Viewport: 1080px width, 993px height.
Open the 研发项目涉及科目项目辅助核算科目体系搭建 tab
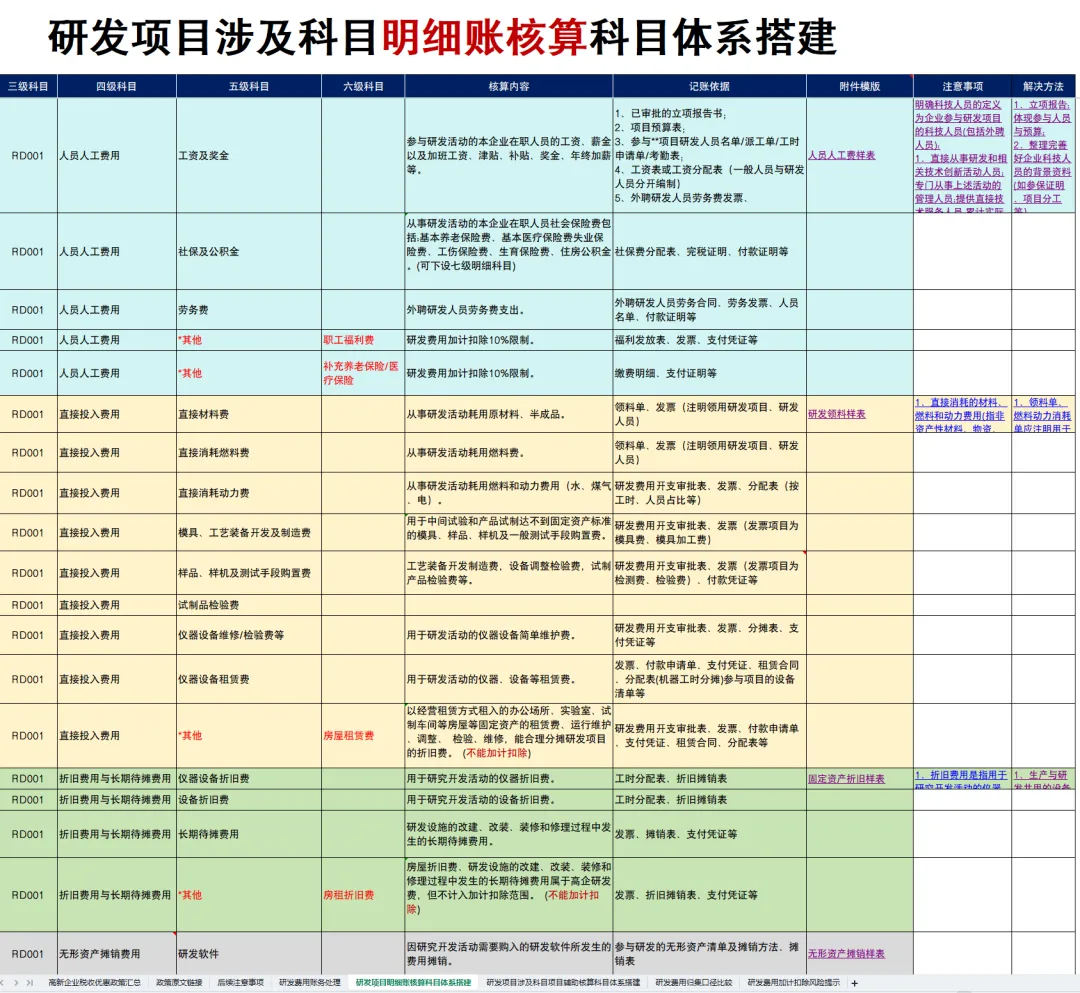(x=563, y=983)
